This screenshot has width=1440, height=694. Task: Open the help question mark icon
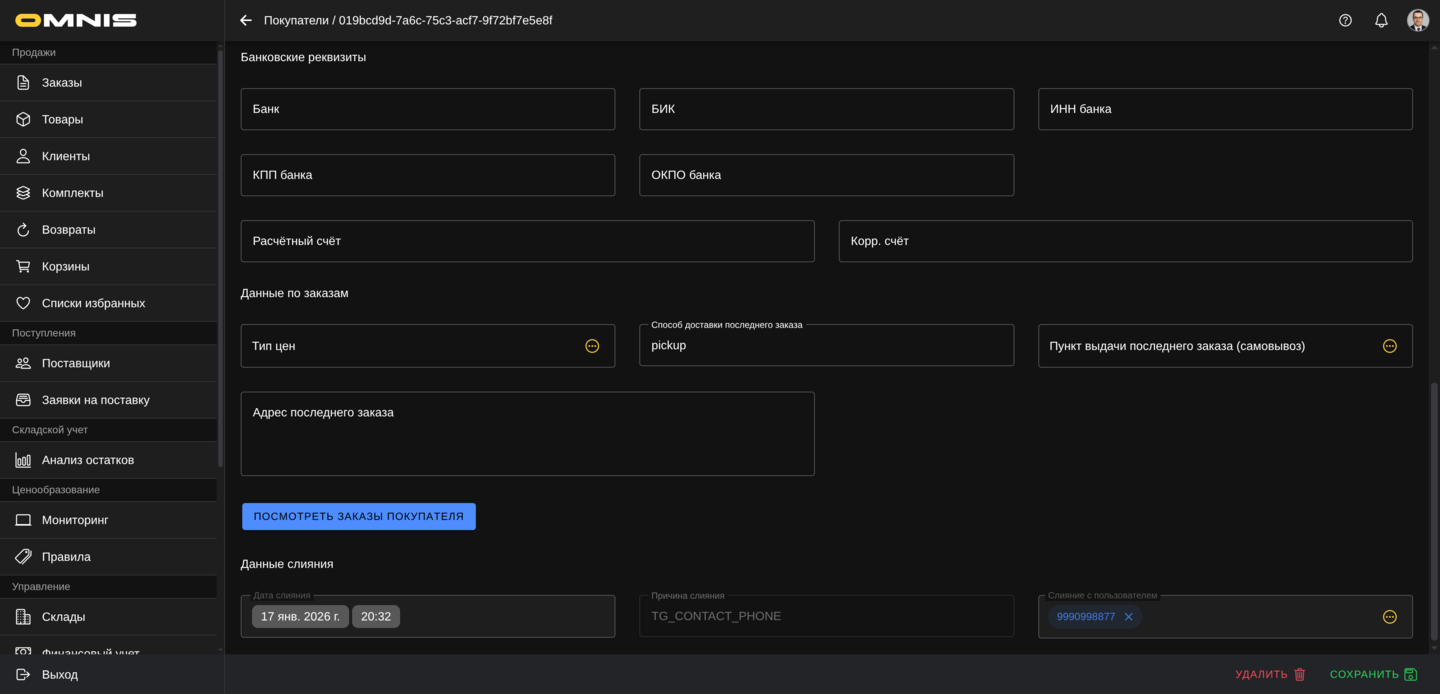click(x=1345, y=20)
